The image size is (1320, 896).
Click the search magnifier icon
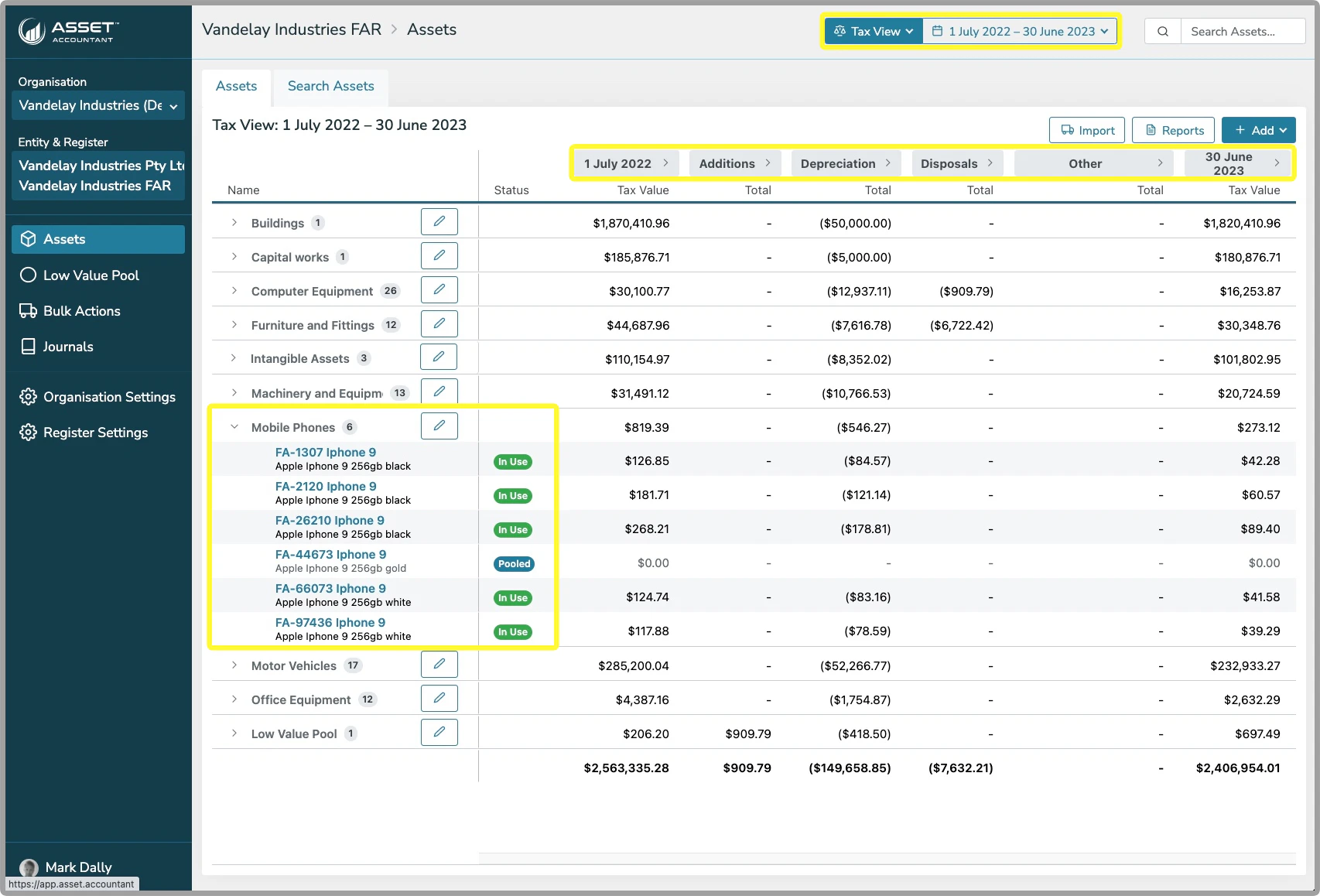coord(1162,31)
